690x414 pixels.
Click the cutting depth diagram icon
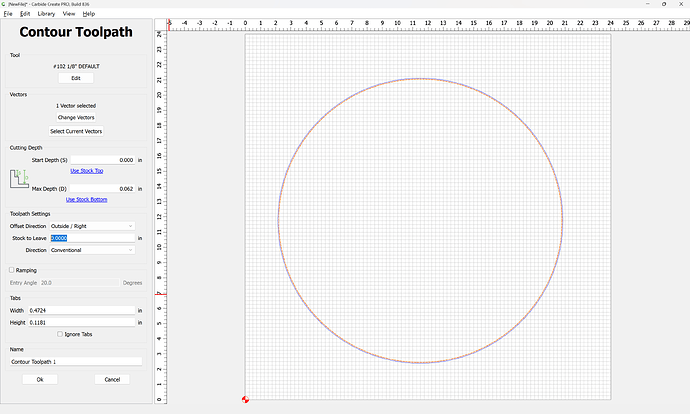19,180
